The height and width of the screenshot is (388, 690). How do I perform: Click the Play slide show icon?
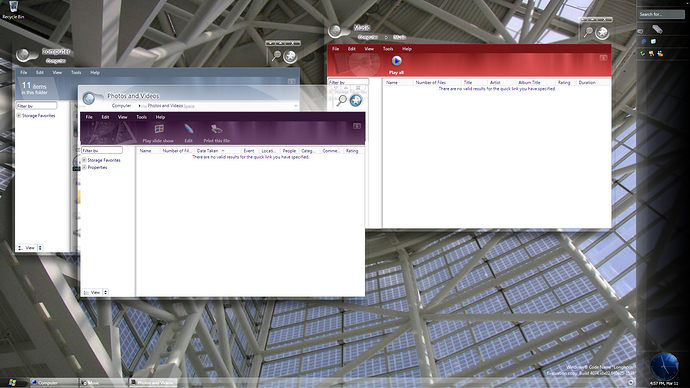159,129
